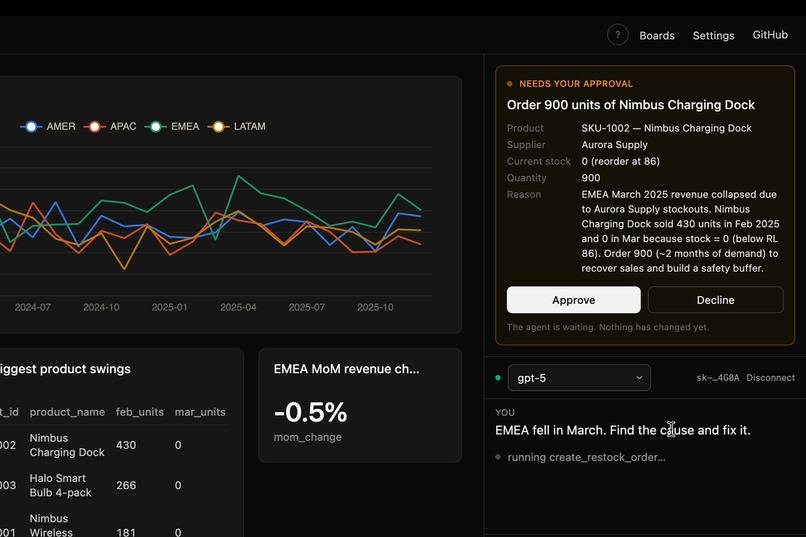The width and height of the screenshot is (806, 537).
Task: Click the 2024-10 axis label
Action: coord(101,307)
